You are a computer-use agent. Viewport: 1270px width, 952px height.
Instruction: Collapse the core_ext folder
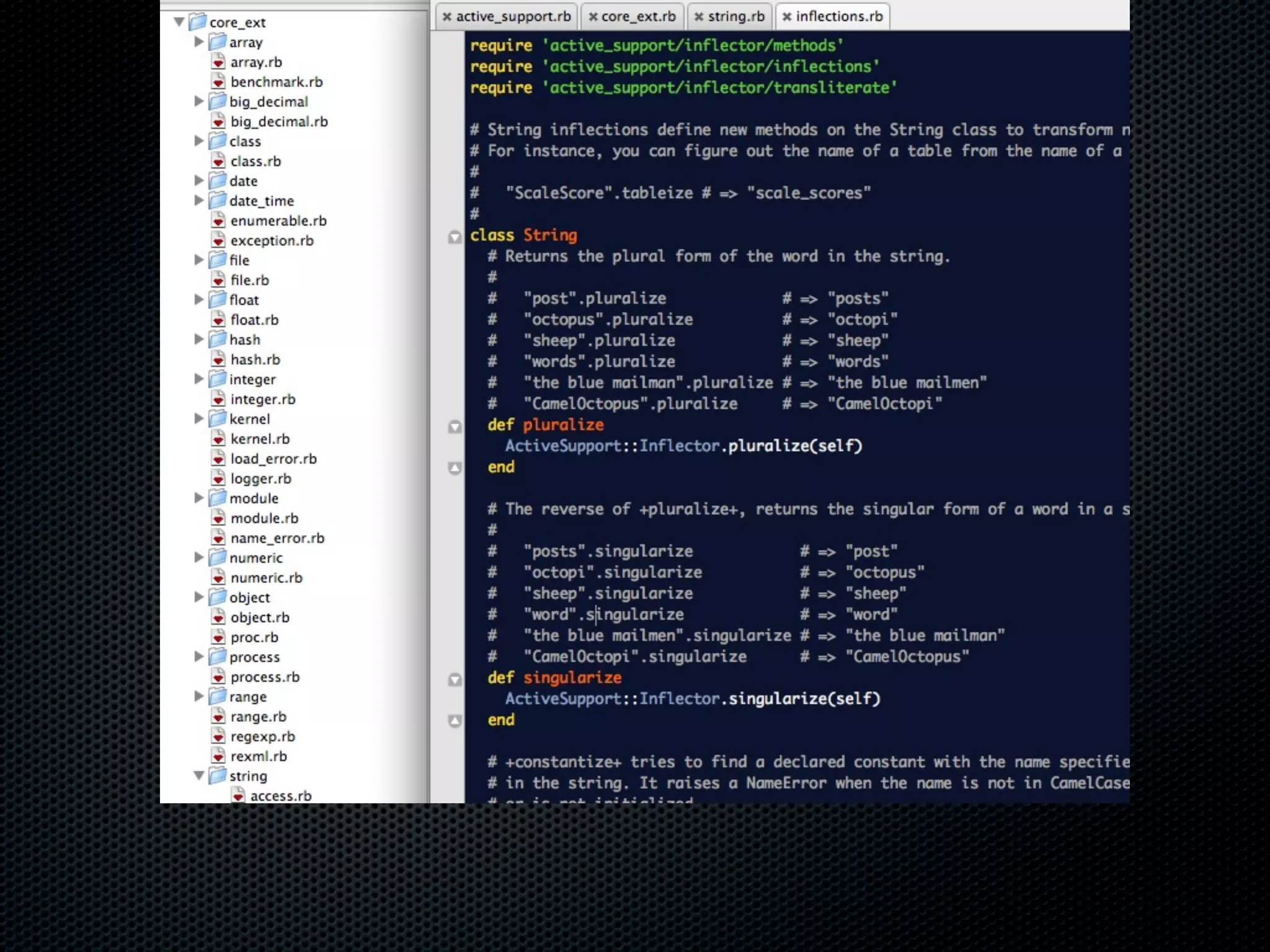tap(179, 22)
